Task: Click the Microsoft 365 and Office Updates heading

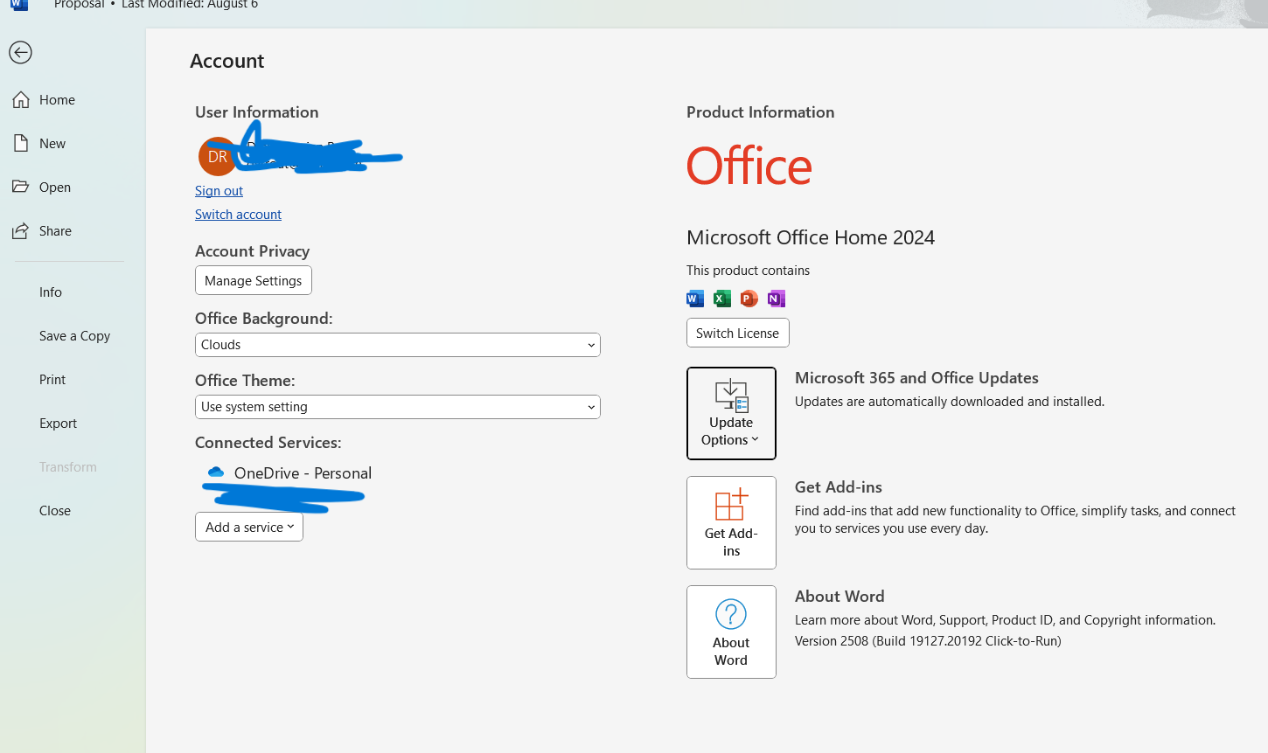Action: 916,378
